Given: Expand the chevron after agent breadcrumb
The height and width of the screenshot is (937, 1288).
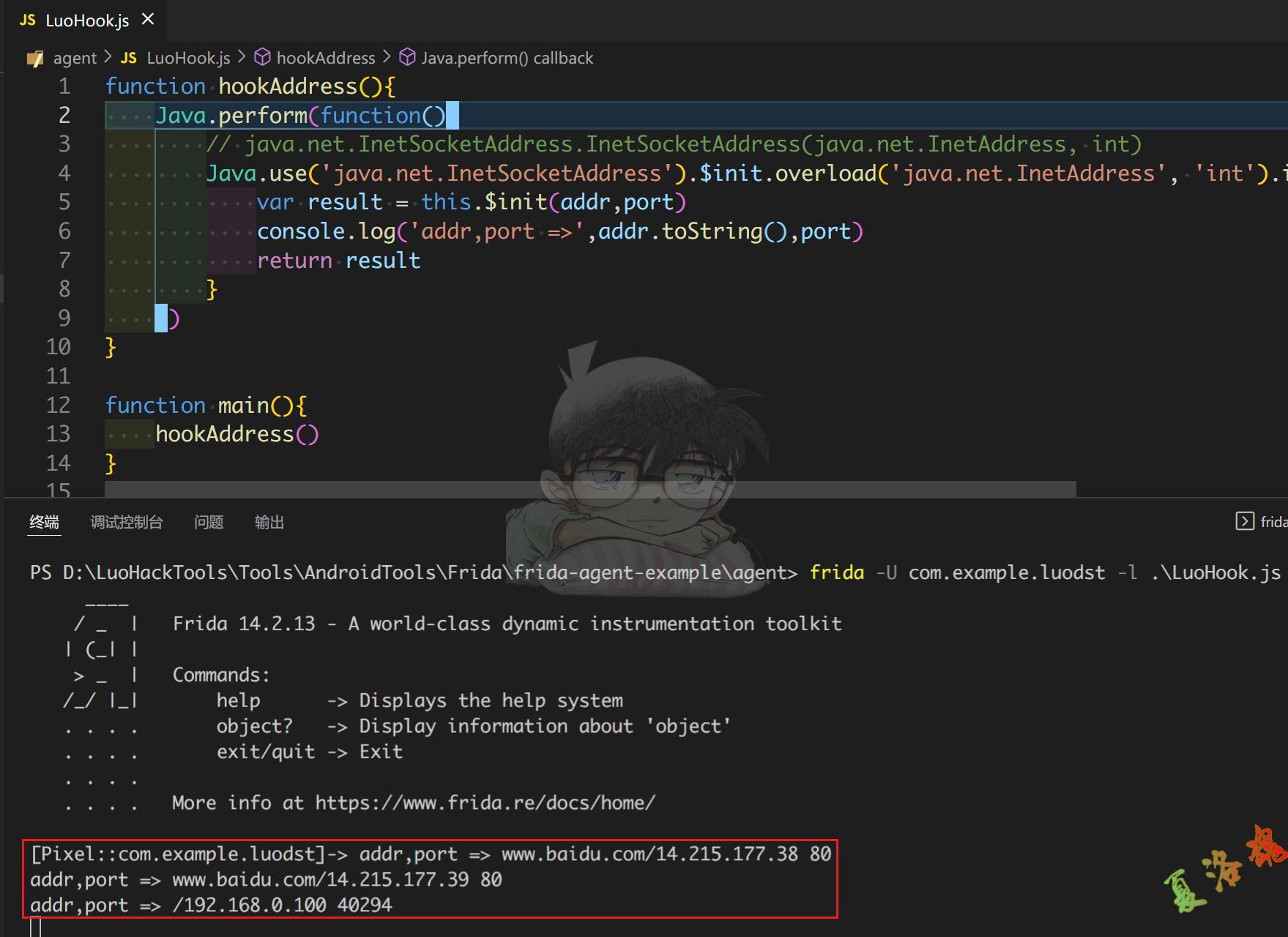Looking at the screenshot, I should 108,57.
